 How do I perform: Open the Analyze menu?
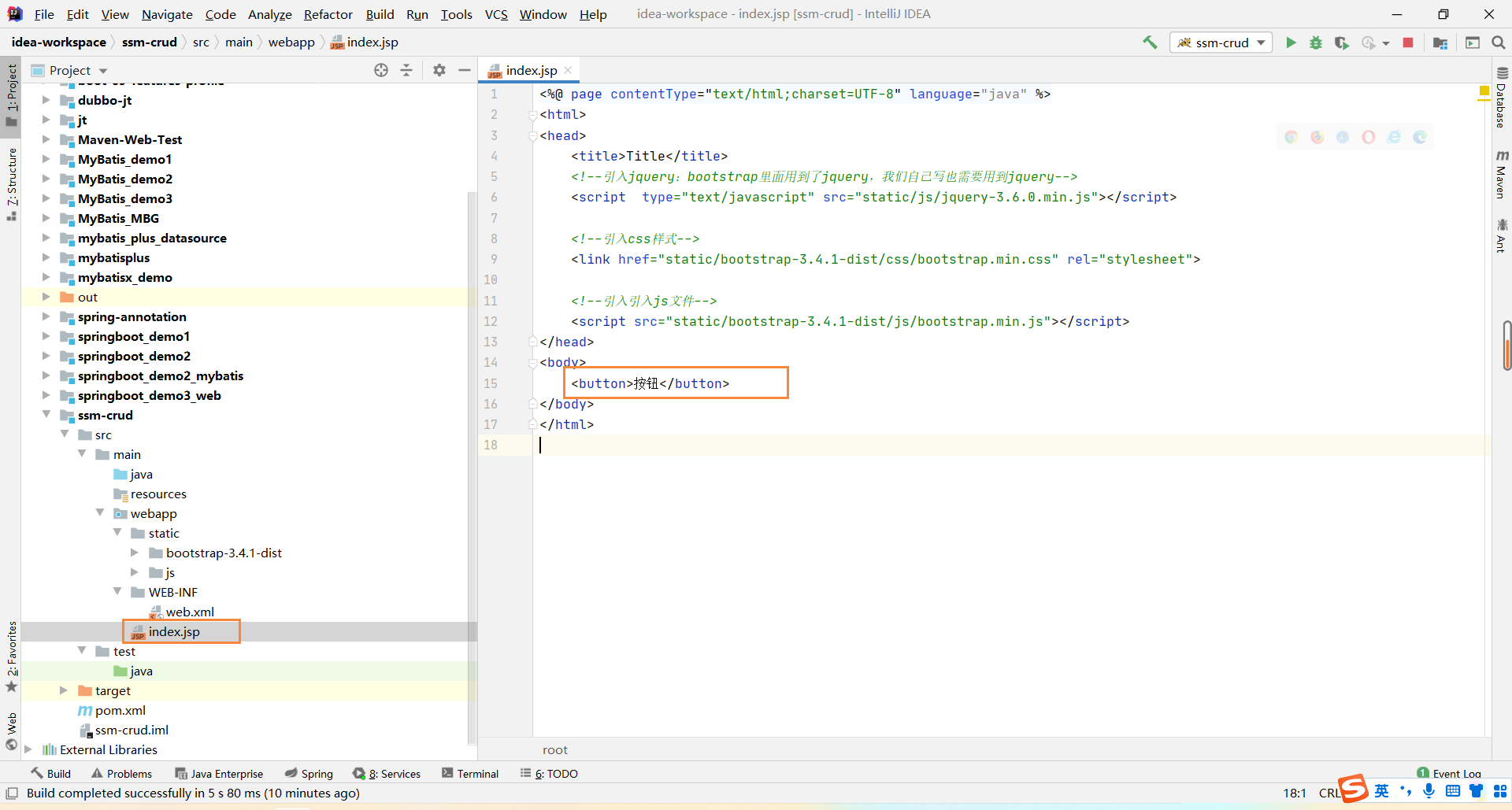(269, 14)
